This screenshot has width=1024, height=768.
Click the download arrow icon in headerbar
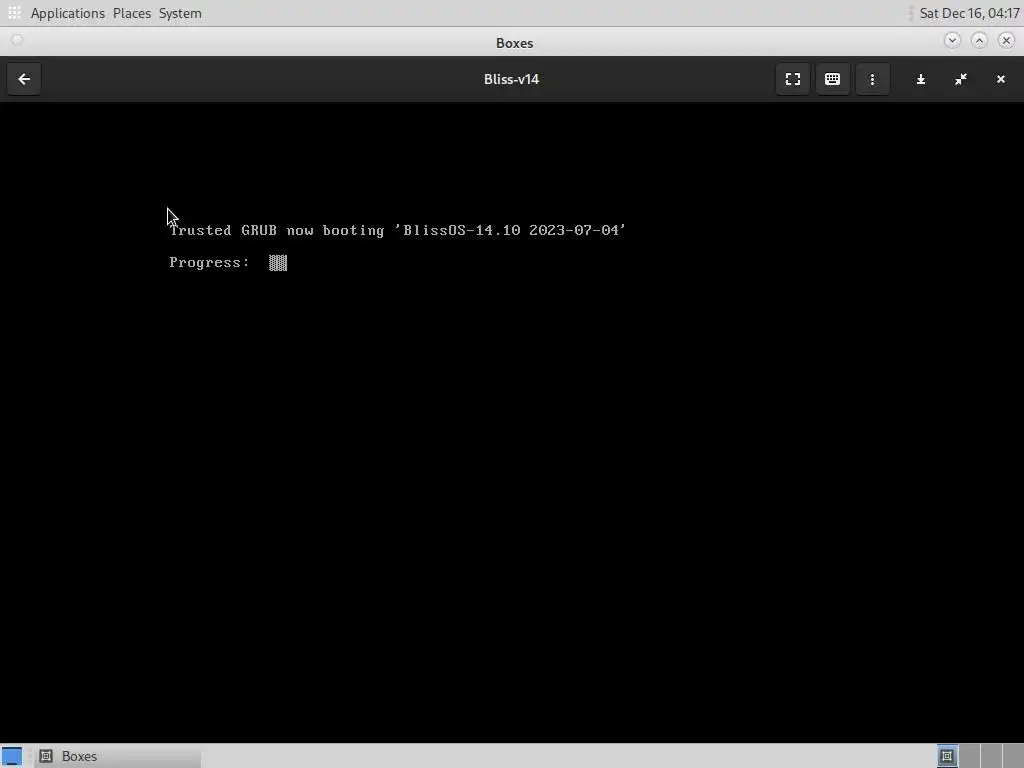click(921, 79)
